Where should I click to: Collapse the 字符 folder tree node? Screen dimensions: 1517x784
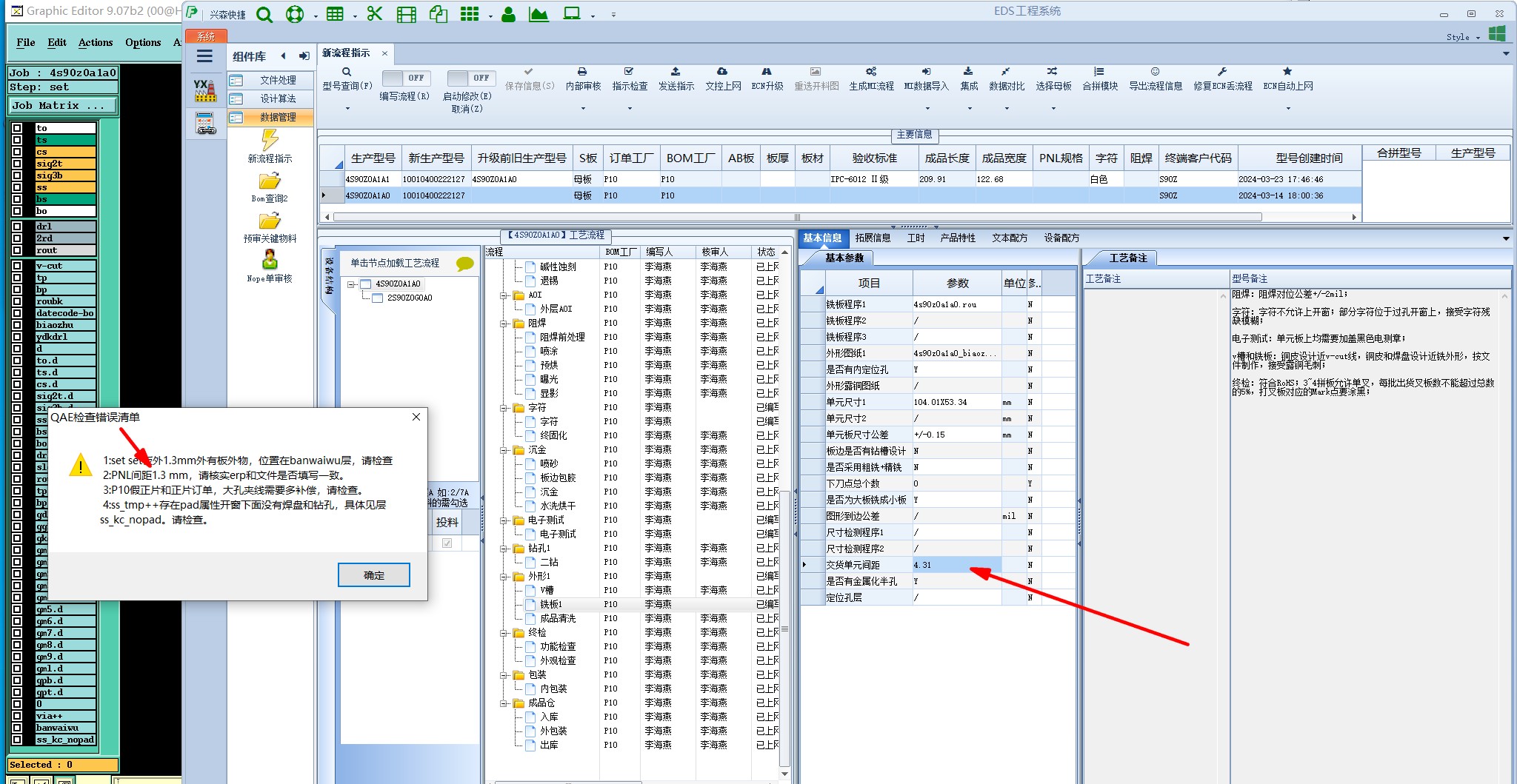coord(504,408)
